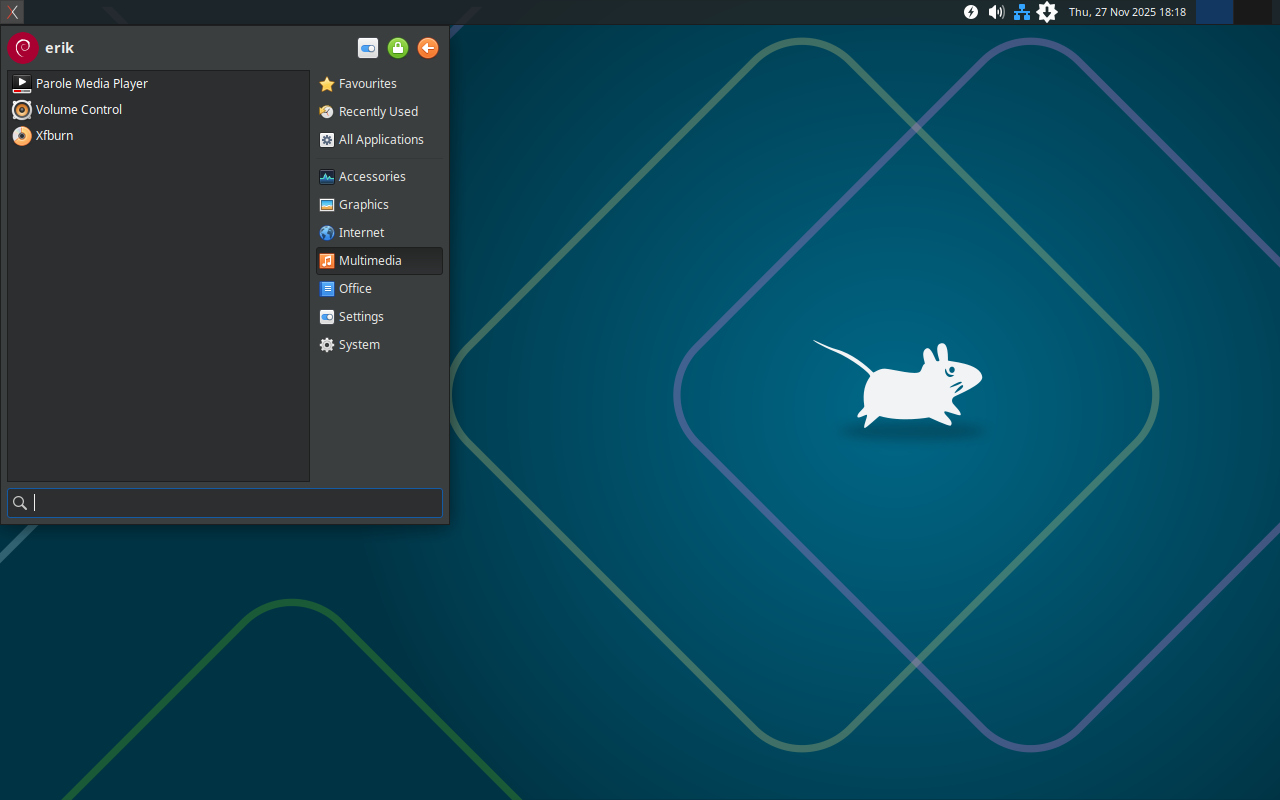The width and height of the screenshot is (1280, 800).
Task: Open All Settings from the Whisker menu
Action: click(x=367, y=48)
